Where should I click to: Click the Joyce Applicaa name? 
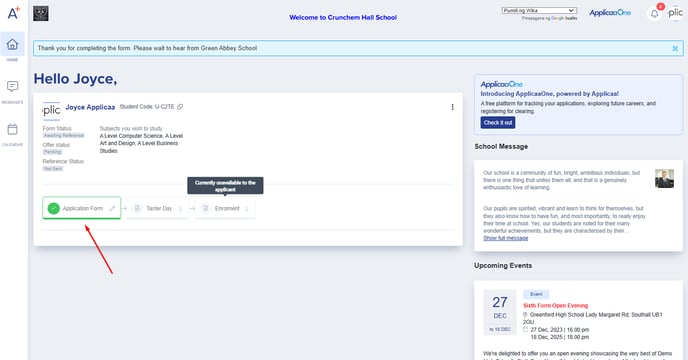click(x=90, y=107)
